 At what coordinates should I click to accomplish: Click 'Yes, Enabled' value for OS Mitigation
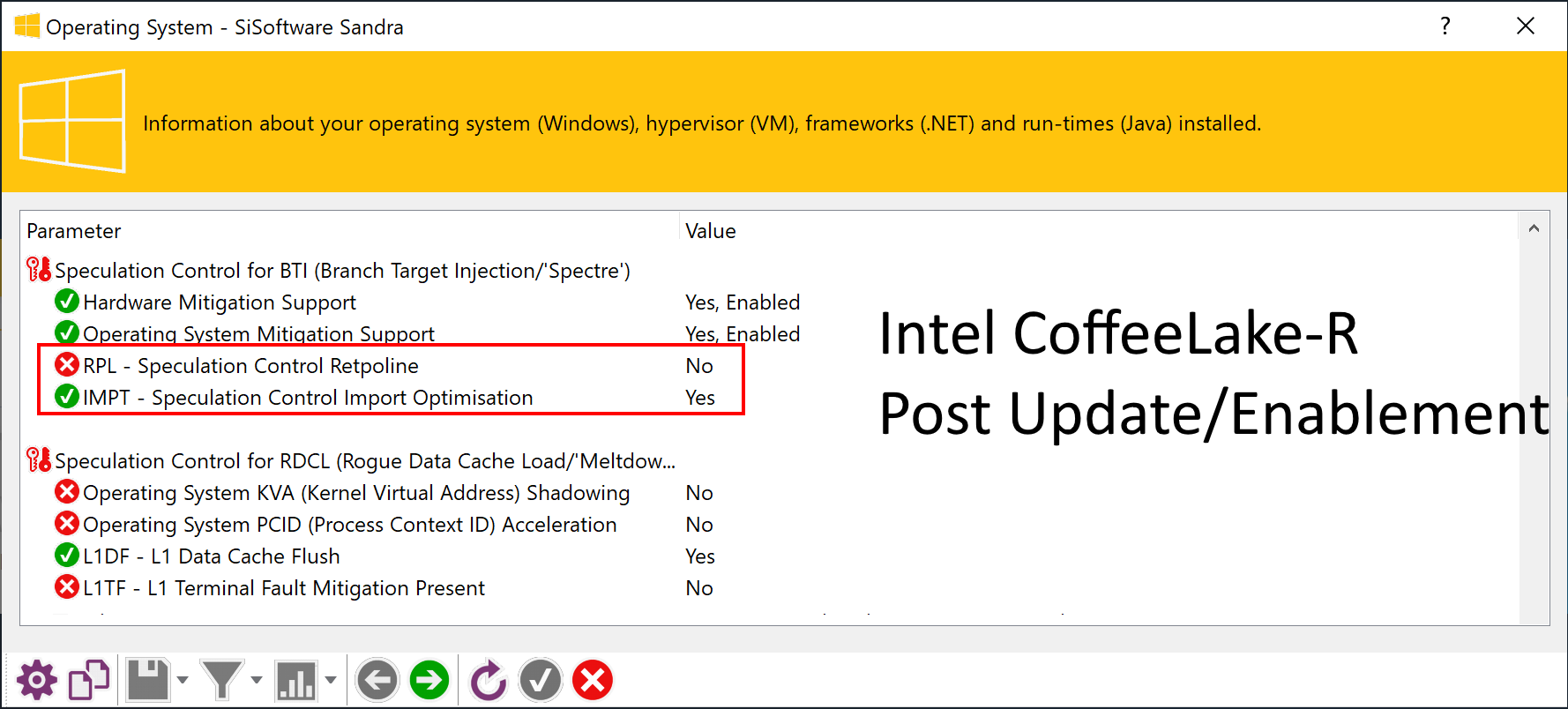[743, 334]
